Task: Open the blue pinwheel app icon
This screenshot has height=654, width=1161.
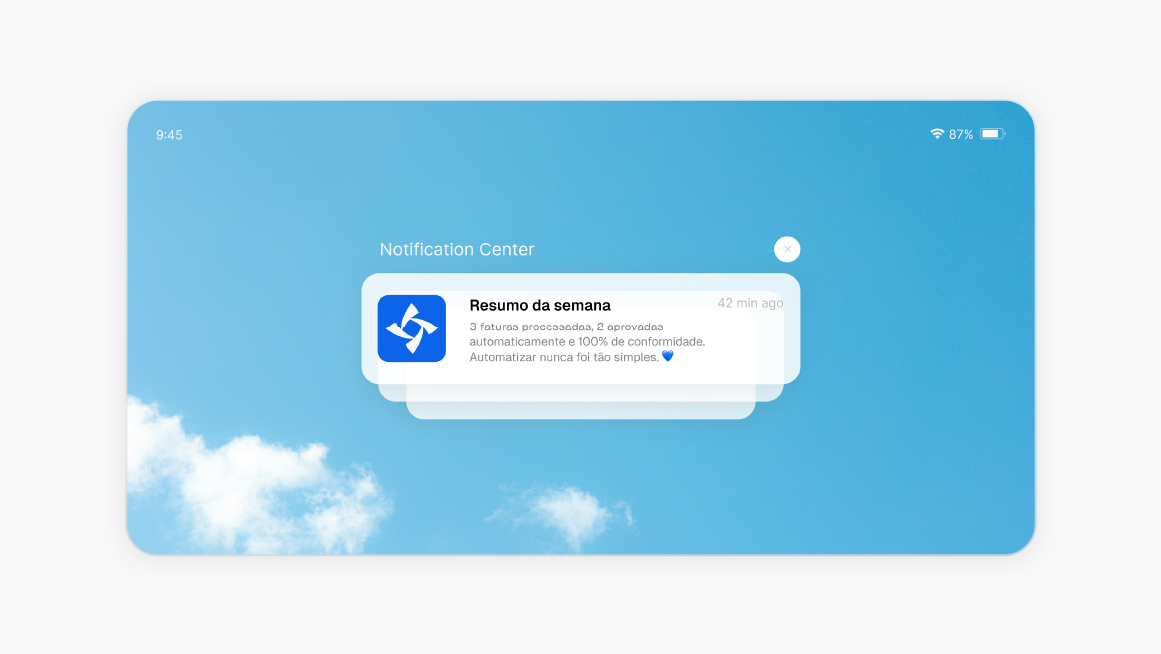Action: [411, 328]
